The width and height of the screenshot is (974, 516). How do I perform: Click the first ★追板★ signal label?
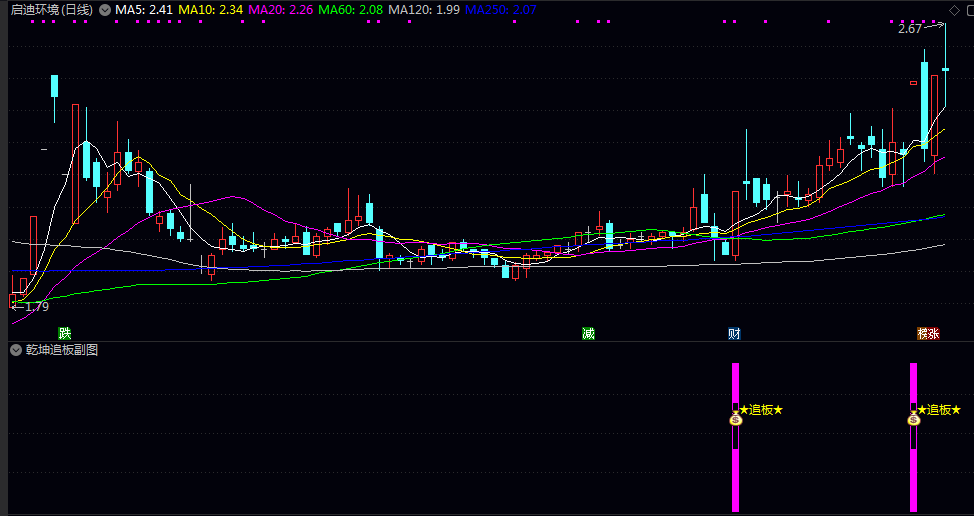(762, 410)
